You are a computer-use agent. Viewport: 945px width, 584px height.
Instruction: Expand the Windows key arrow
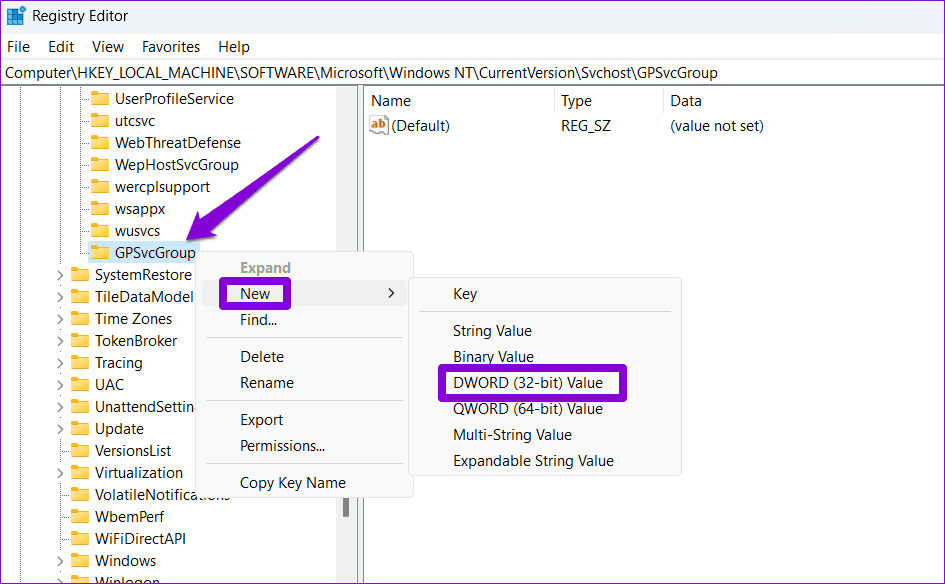58,560
